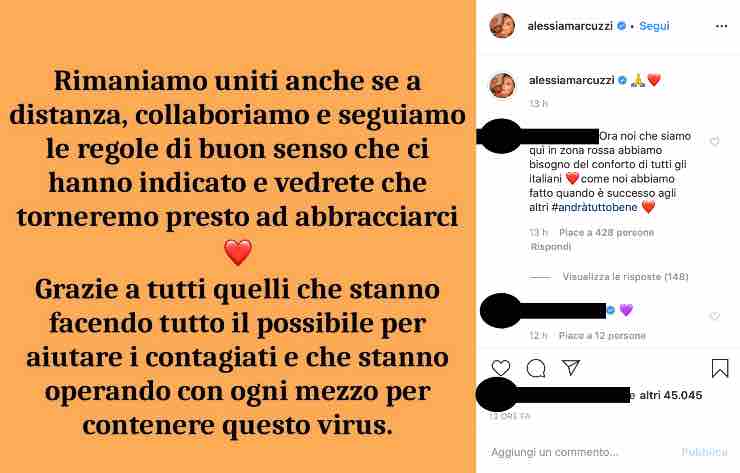740x473 pixels.
Task: Click Rispondi under the first comment
Action: click(x=551, y=246)
